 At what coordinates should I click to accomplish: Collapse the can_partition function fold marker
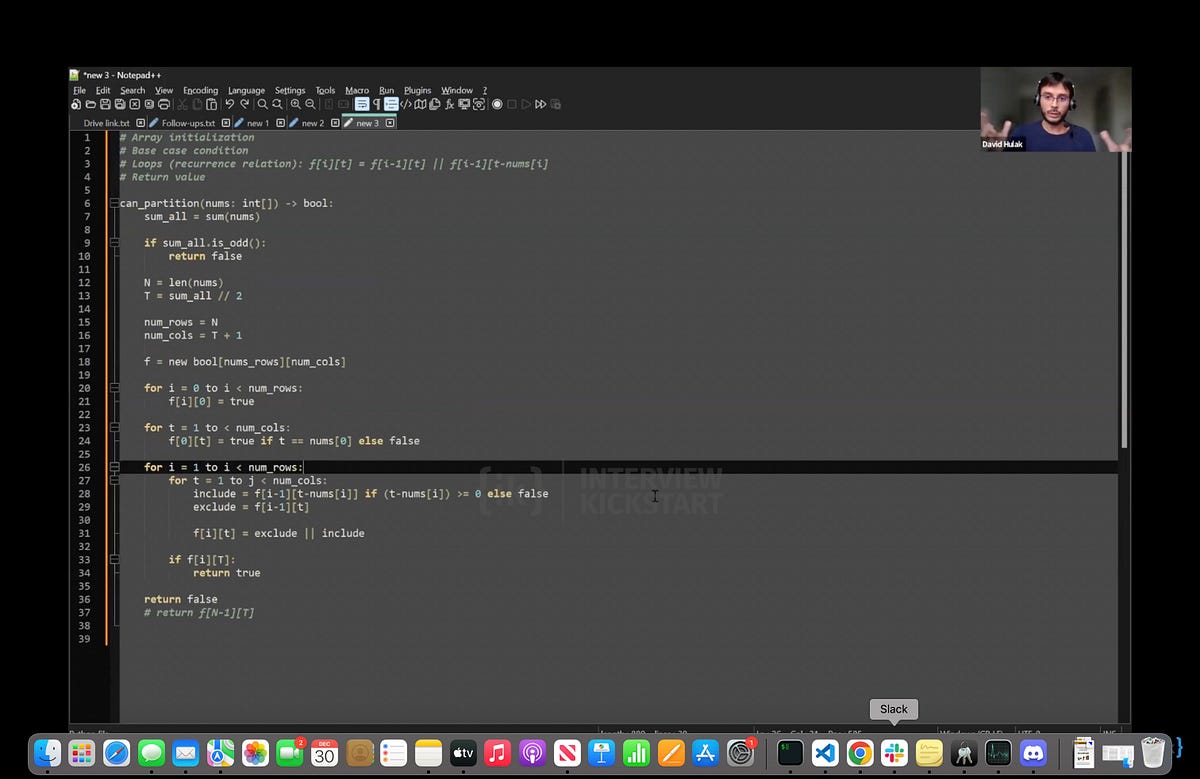(x=113, y=203)
